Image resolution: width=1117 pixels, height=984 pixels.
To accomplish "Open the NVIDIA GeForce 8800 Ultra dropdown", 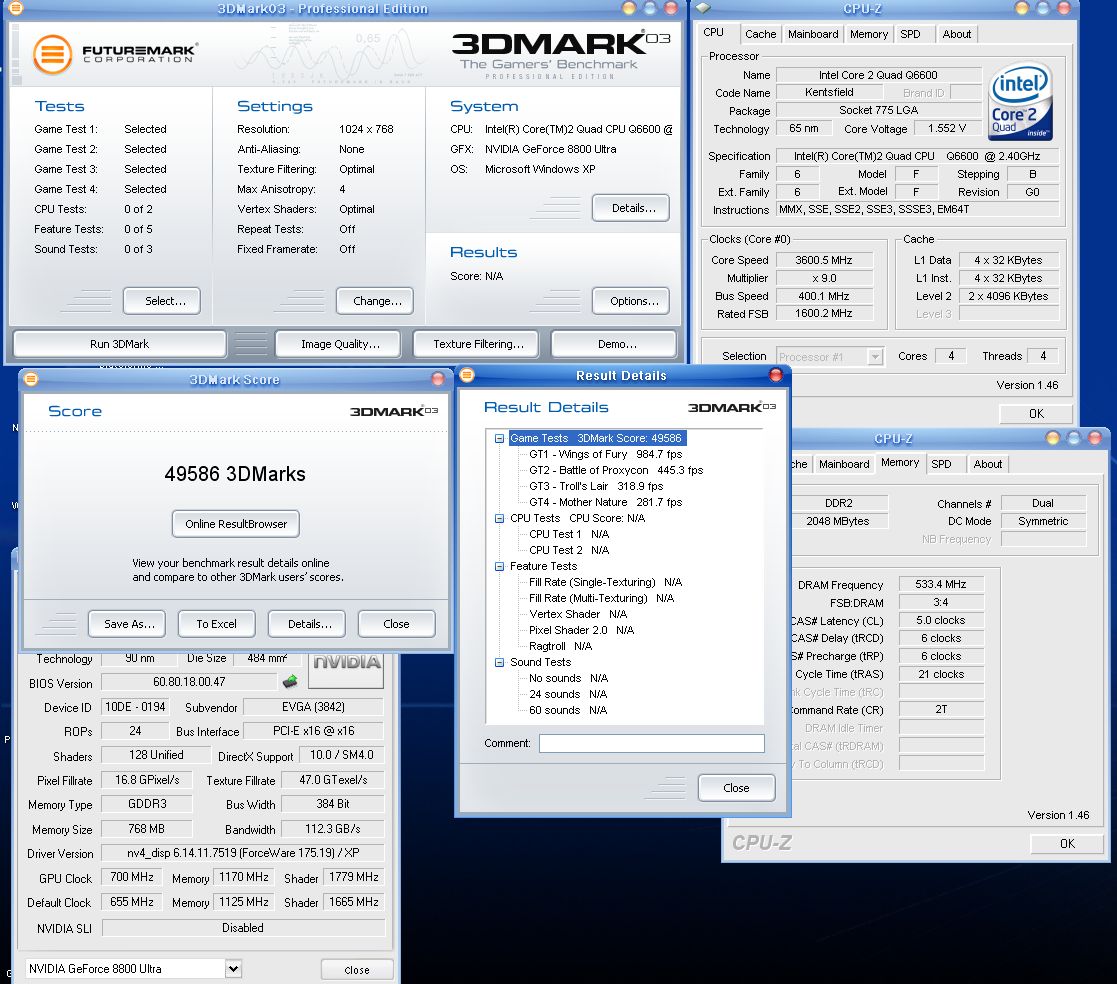I will [x=233, y=968].
